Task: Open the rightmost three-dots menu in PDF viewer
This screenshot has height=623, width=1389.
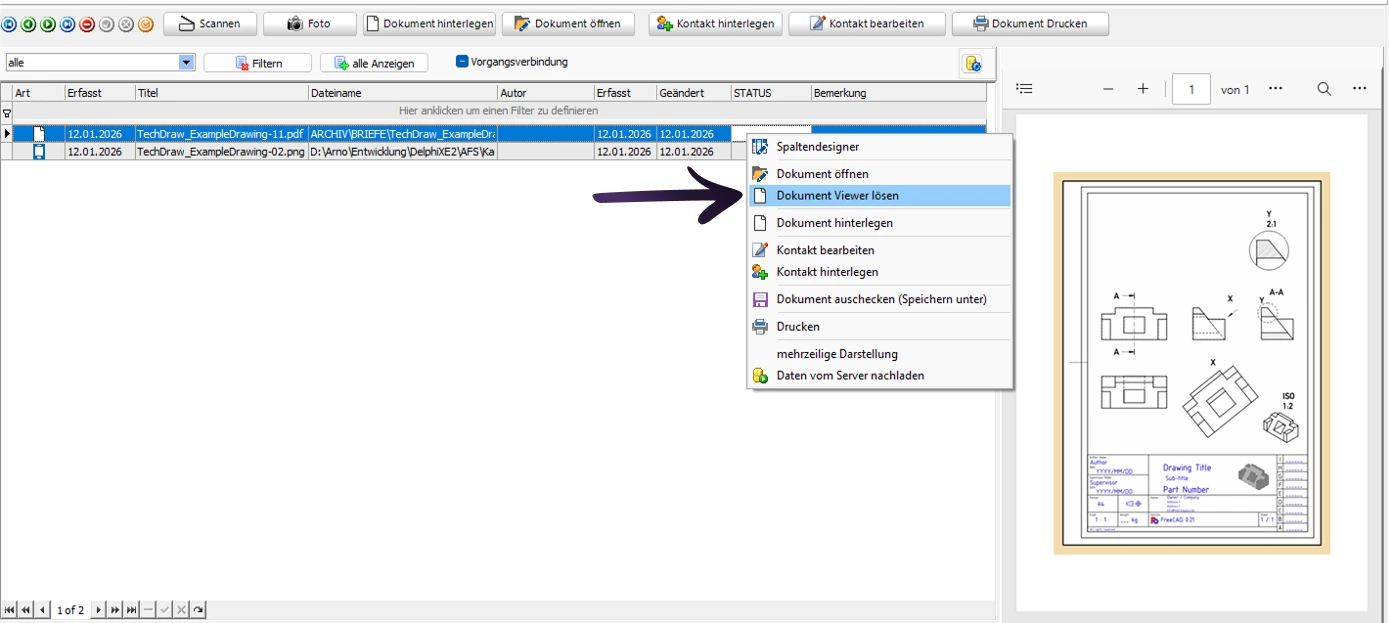Action: click(1359, 89)
